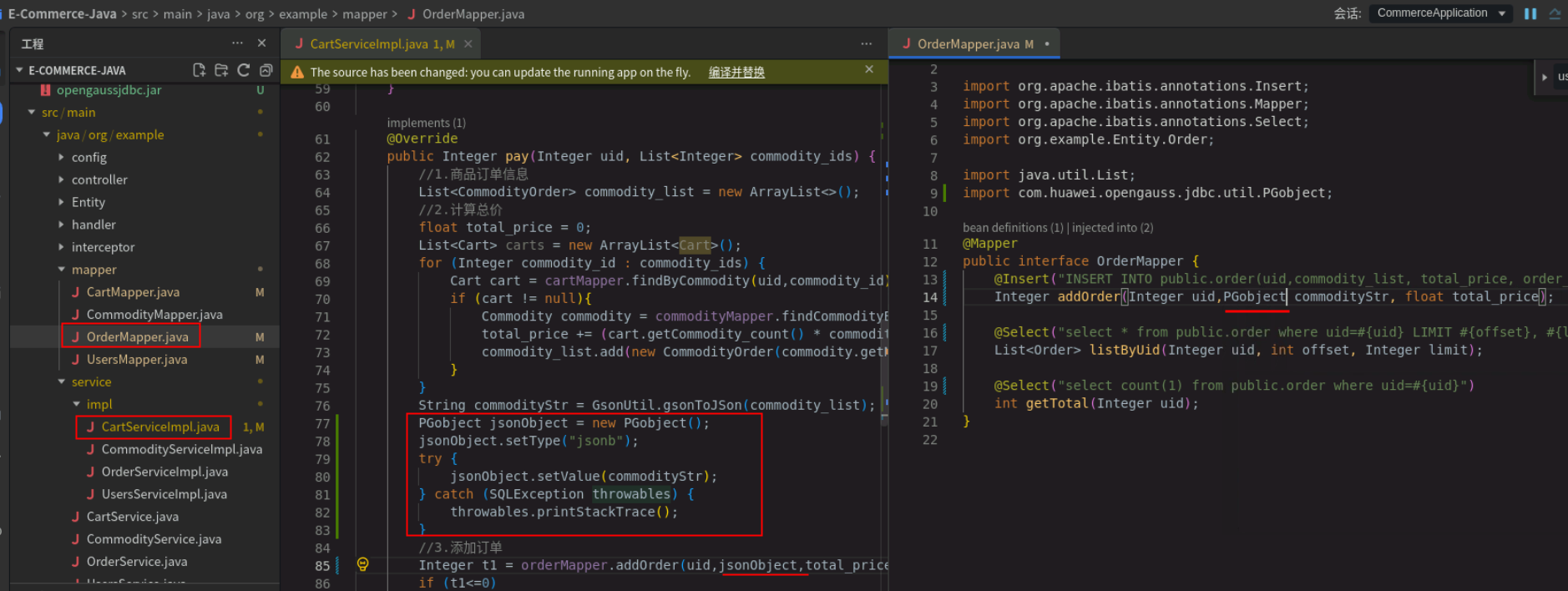
Task: Collapse the src/main folder
Action: click(x=32, y=112)
